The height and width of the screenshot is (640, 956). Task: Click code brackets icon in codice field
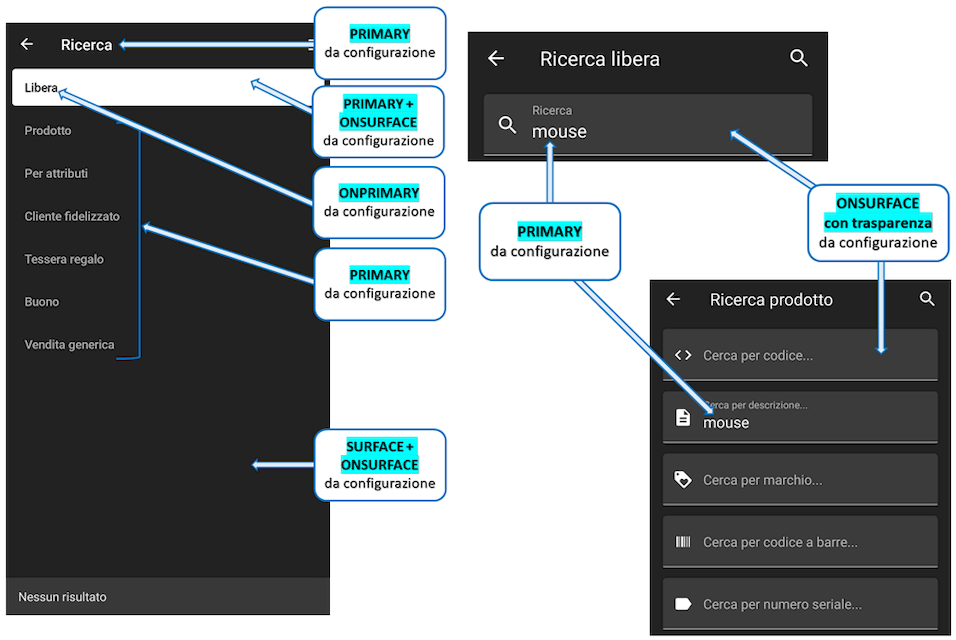tap(683, 355)
